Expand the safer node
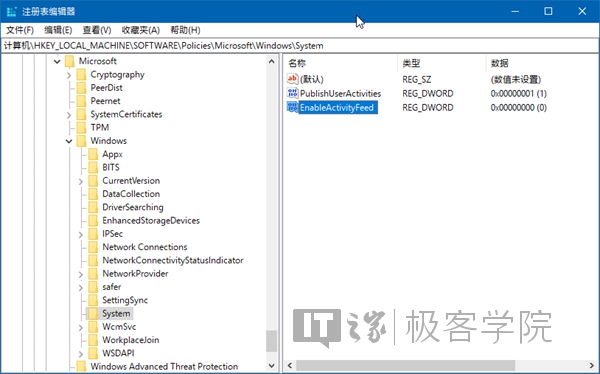The width and height of the screenshot is (600, 374). click(81, 287)
